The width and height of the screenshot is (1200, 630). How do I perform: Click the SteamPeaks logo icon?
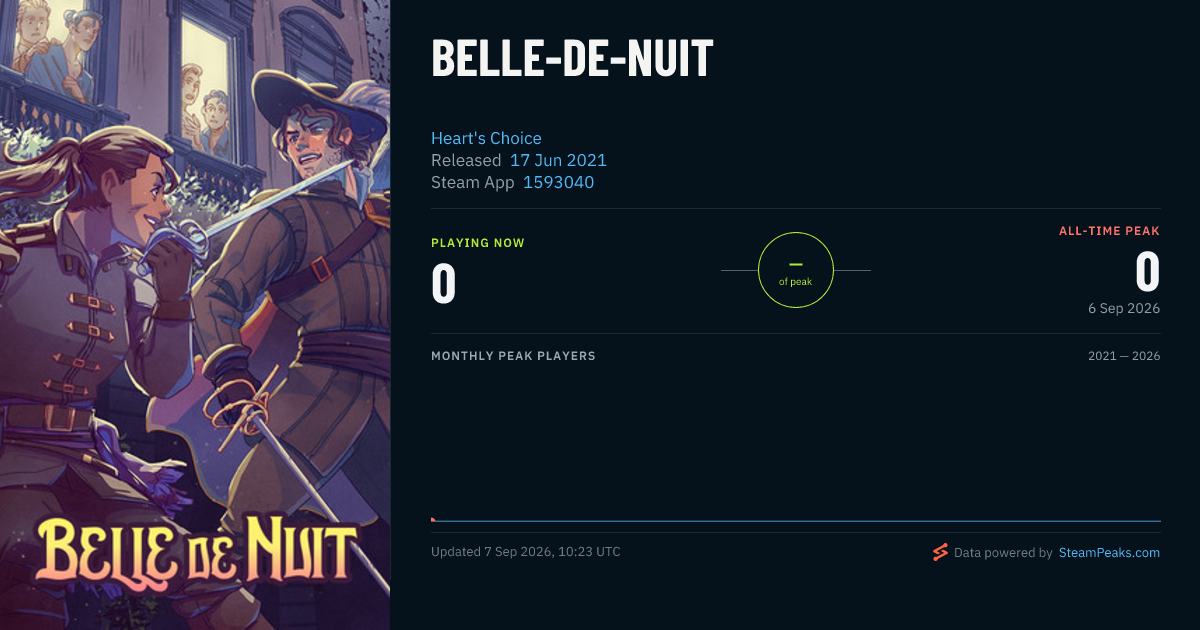click(940, 552)
